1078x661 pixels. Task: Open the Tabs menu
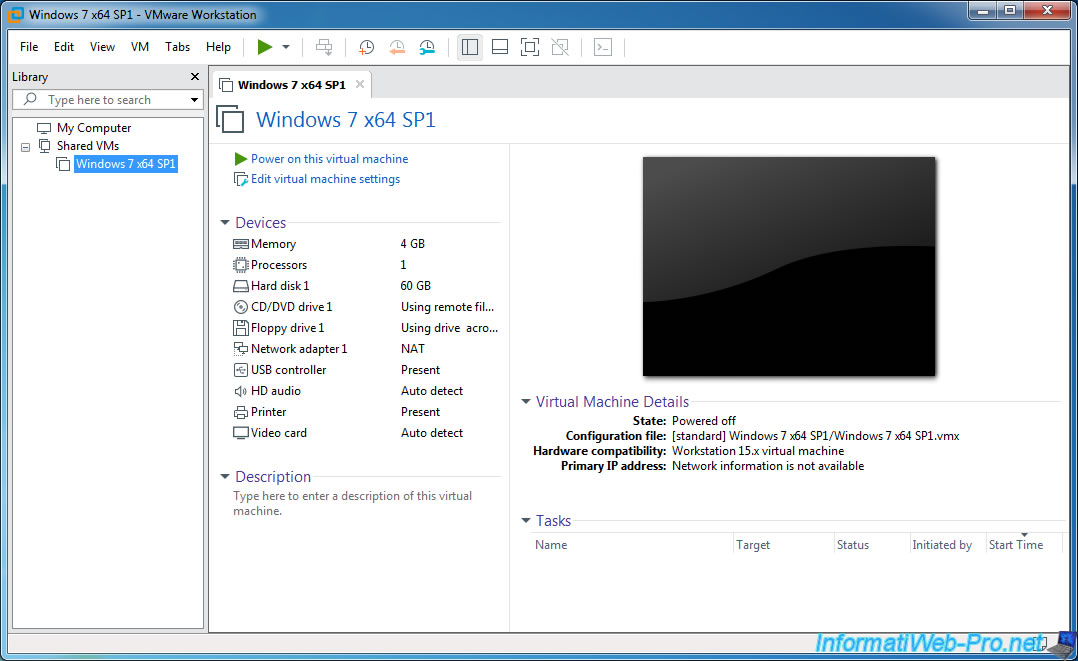(x=177, y=47)
